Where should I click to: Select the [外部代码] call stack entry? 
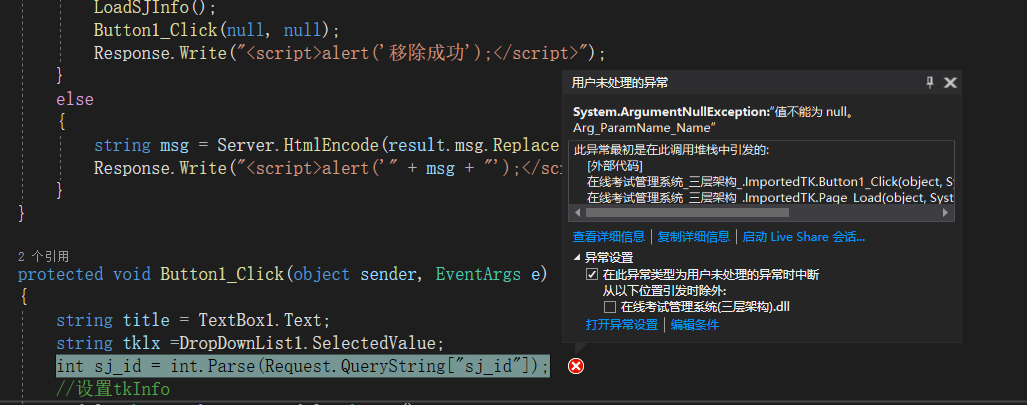click(615, 166)
